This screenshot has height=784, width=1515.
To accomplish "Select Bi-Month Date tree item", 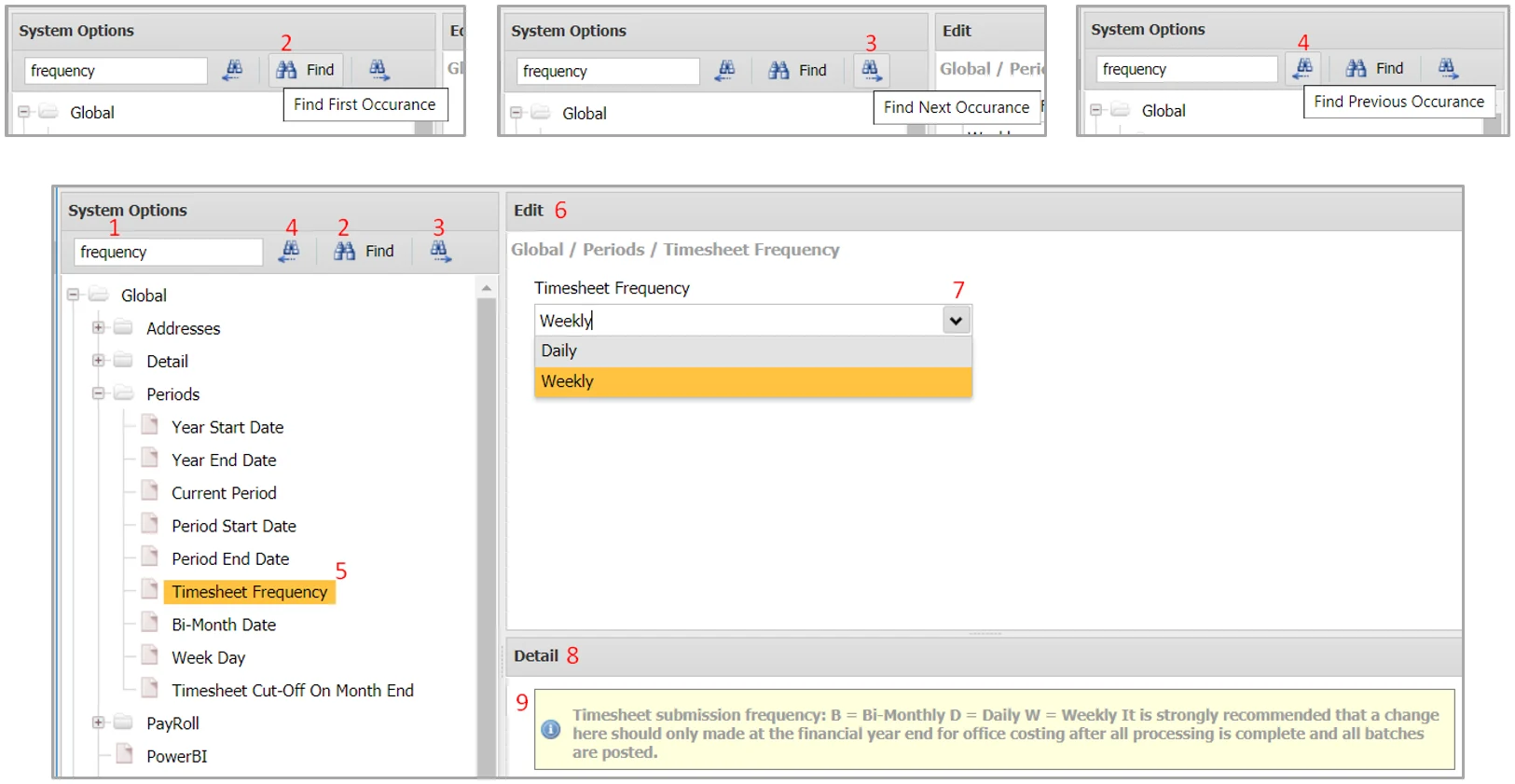I will click(224, 625).
